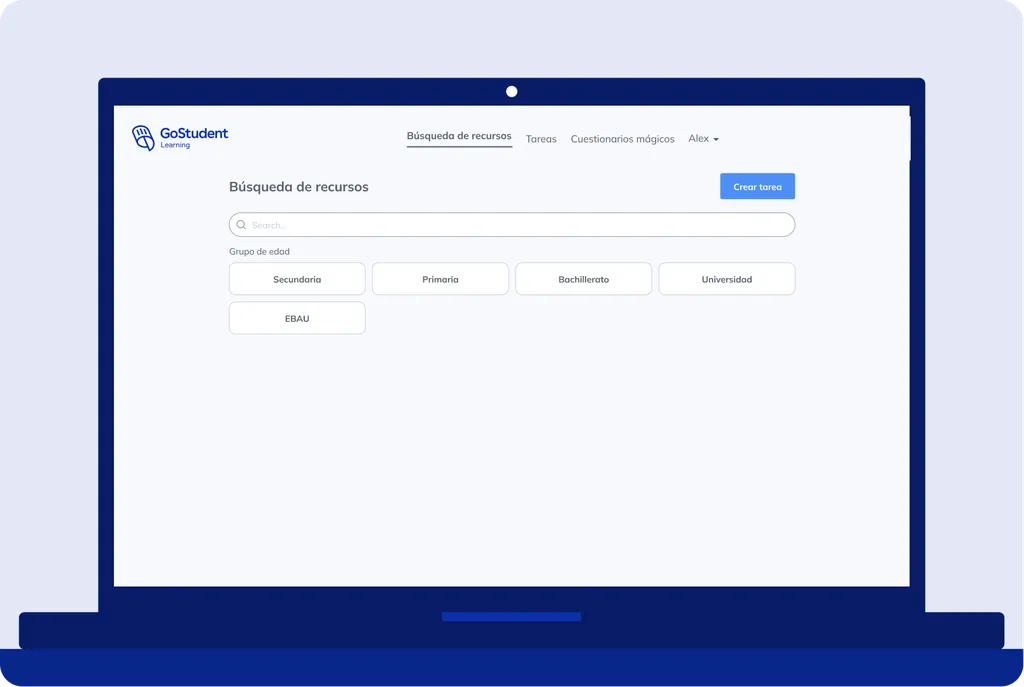Click the dropdown caret next to Alex
The width and height of the screenshot is (1024, 687).
716,139
